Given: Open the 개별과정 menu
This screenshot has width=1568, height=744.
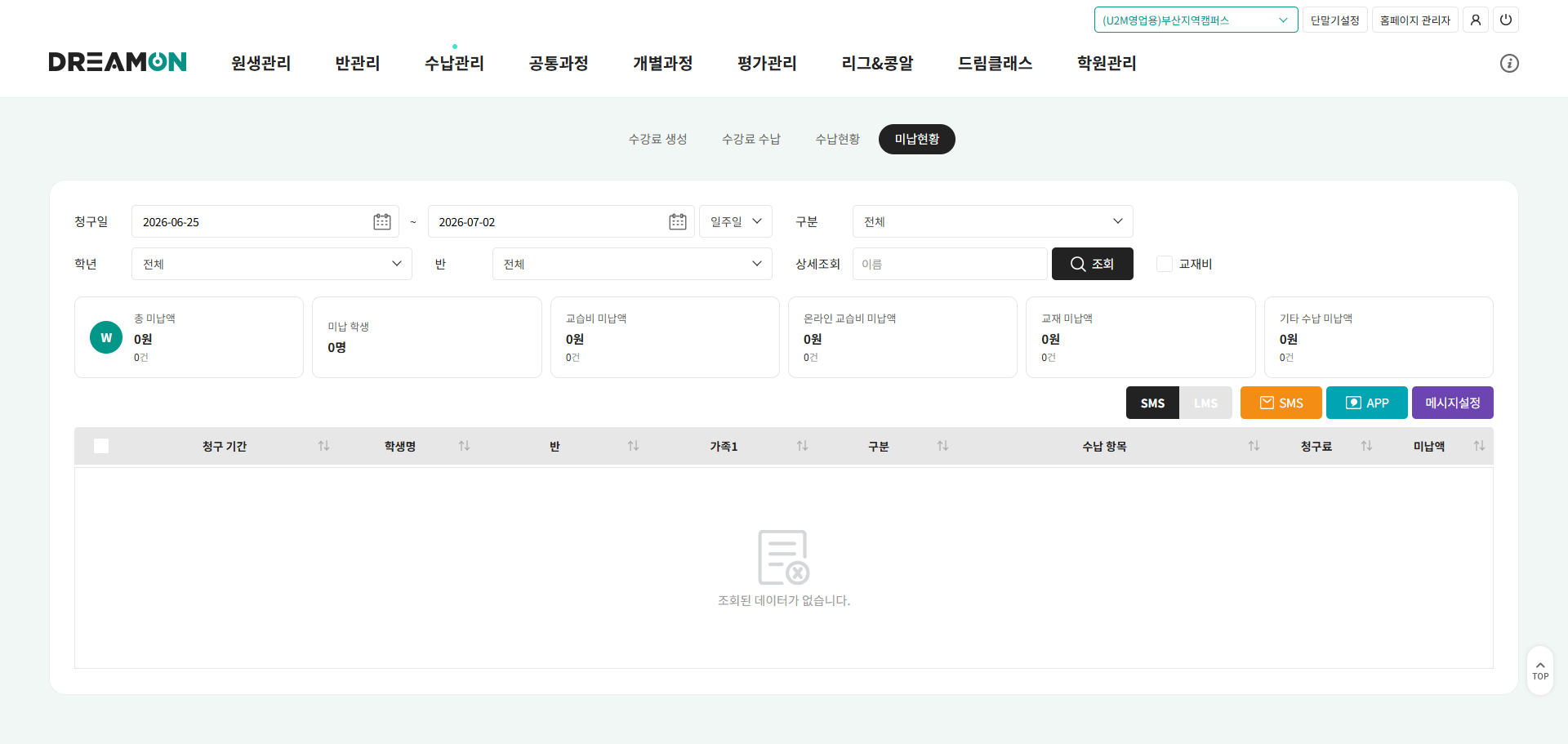Looking at the screenshot, I should point(663,63).
